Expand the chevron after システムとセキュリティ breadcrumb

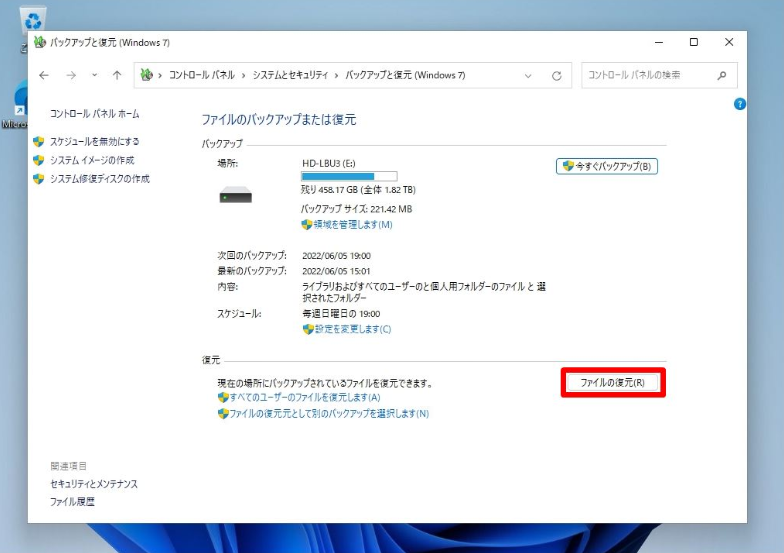[336, 76]
